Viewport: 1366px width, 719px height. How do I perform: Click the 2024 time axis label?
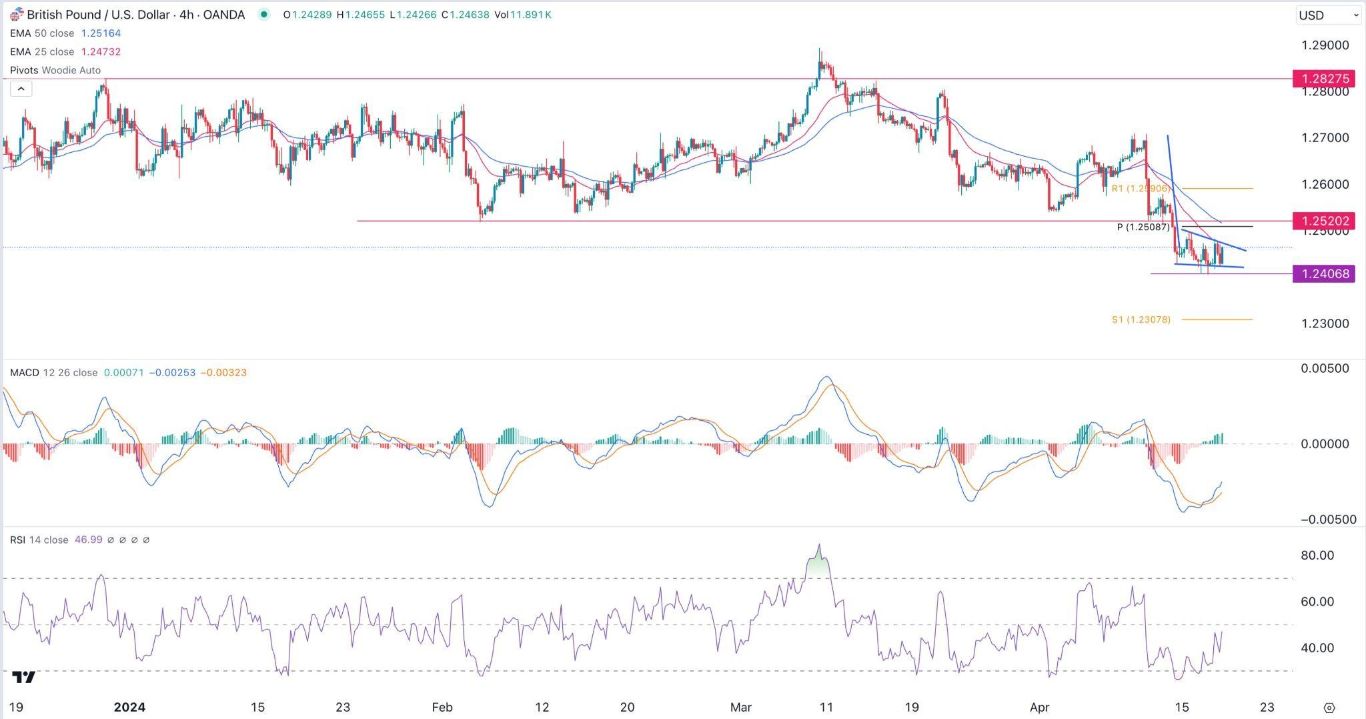coord(130,707)
